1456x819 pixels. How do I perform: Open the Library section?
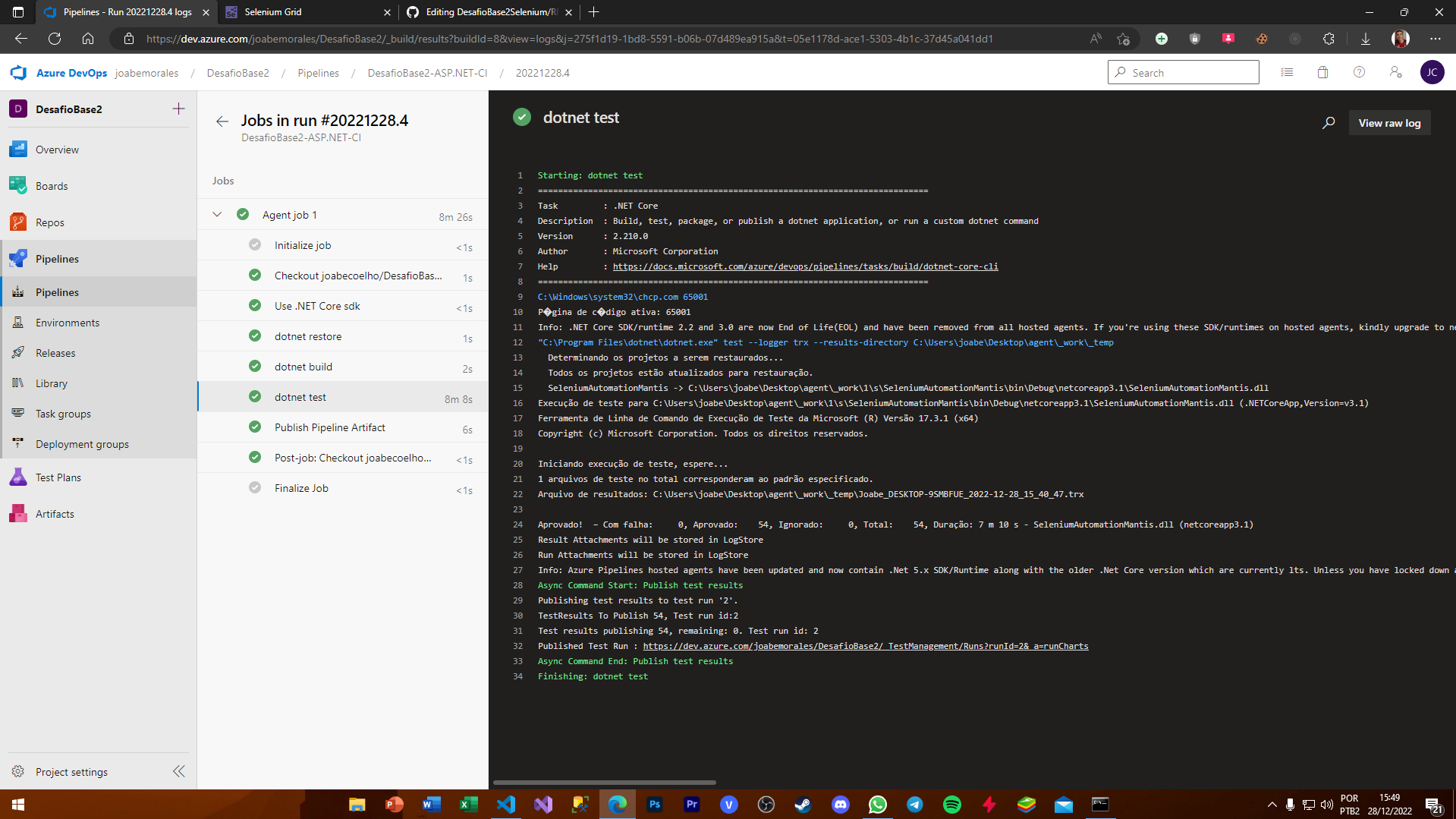(x=51, y=383)
